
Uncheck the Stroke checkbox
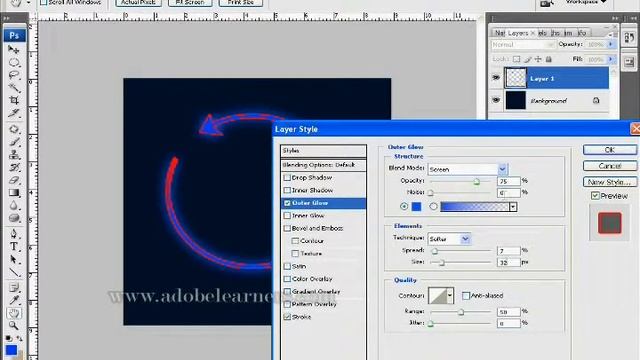287,317
